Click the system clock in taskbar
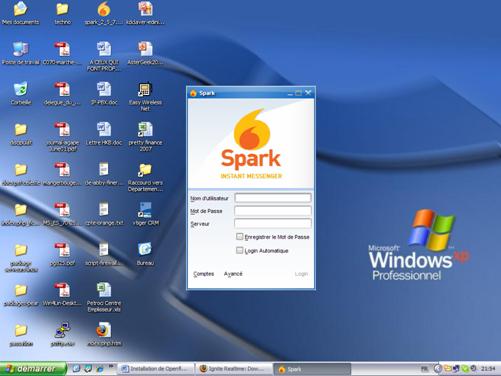Image resolution: width=501 pixels, height=376 pixels. click(488, 369)
